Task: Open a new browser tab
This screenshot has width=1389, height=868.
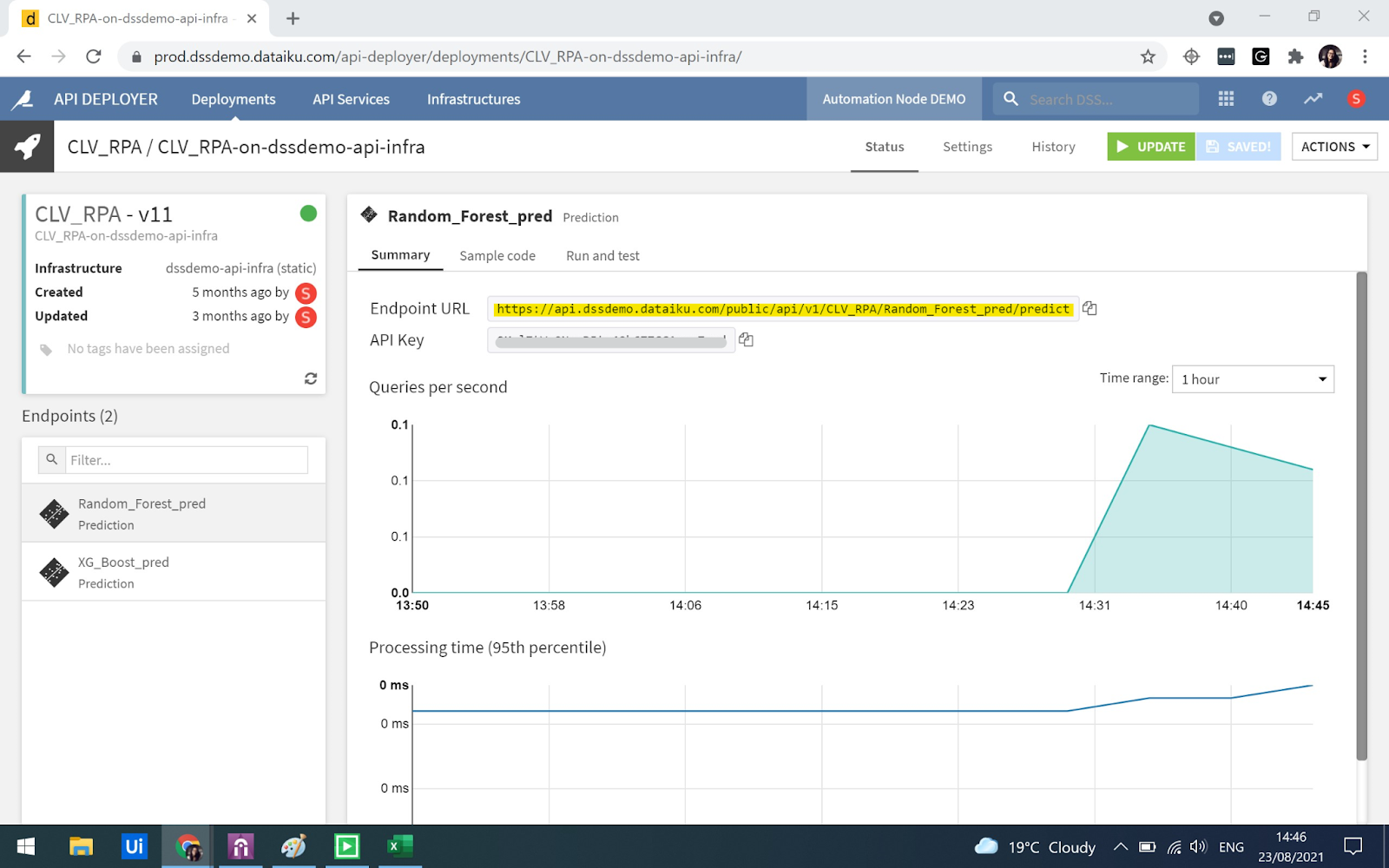Action: tap(293, 18)
